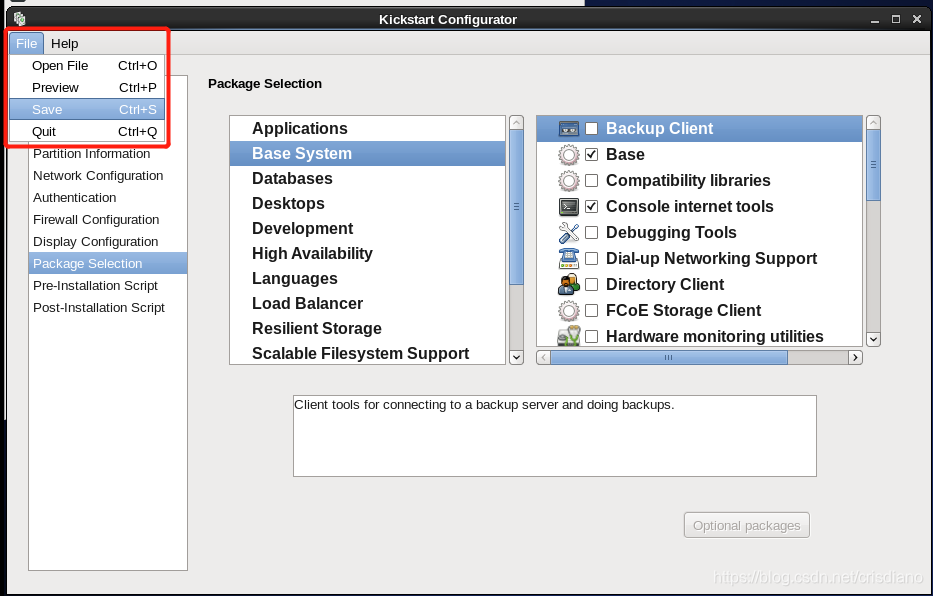
Task: Open Pre-Installation Script section
Action: 108,286
